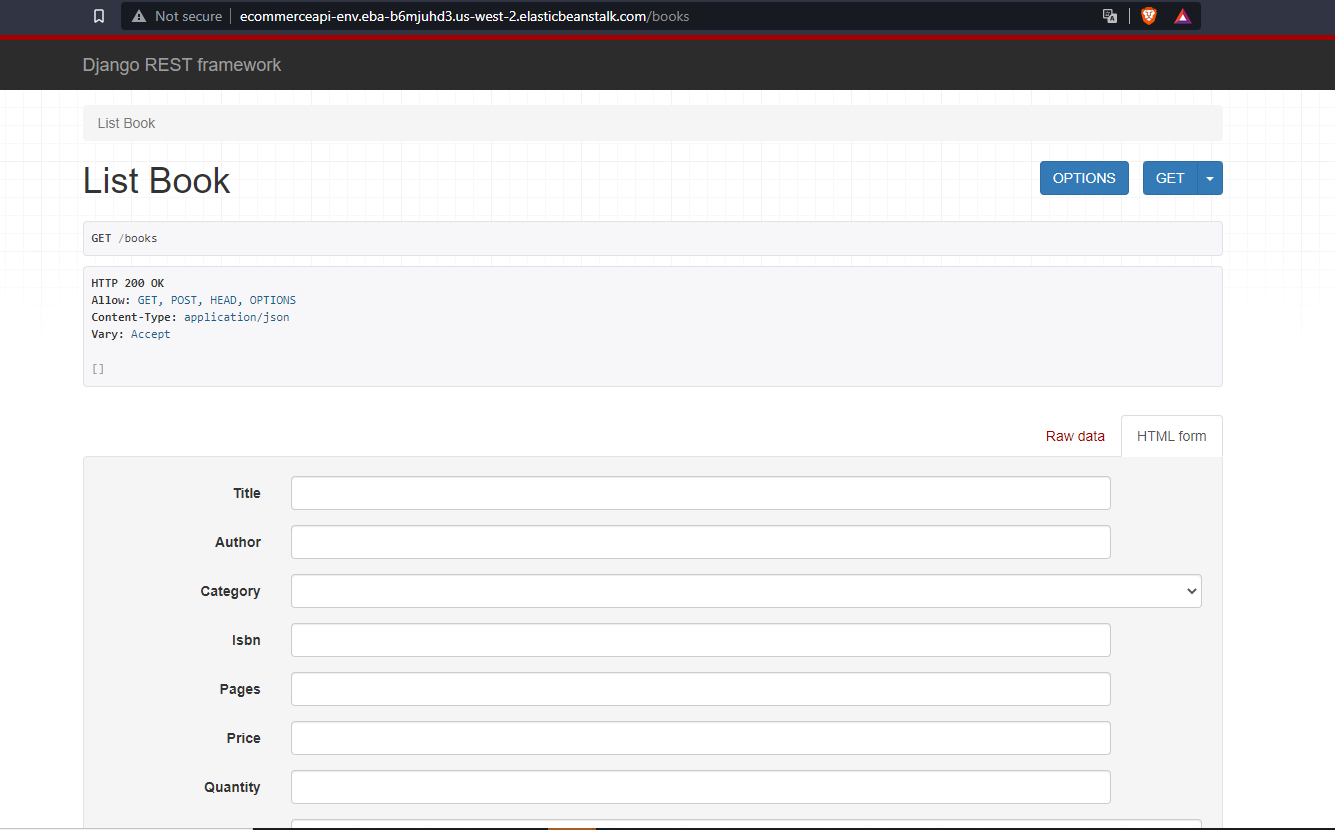Open the Django REST framework home link
Viewport: 1335px width, 830px height.
click(x=182, y=64)
